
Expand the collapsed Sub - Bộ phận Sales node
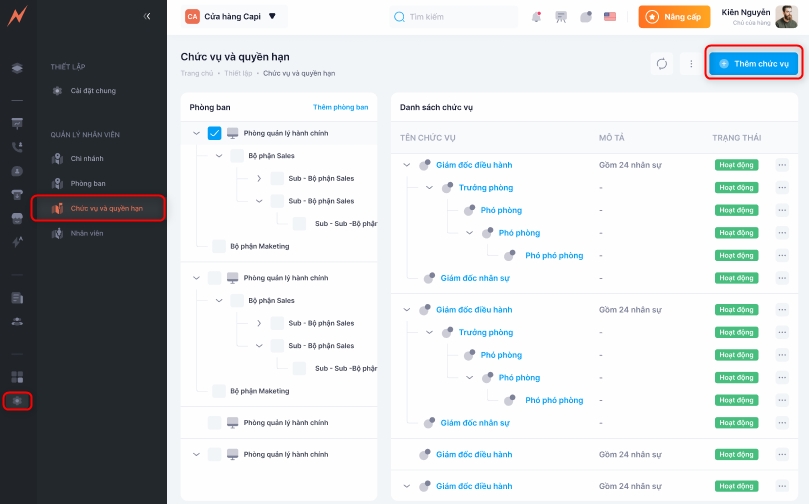tap(259, 178)
